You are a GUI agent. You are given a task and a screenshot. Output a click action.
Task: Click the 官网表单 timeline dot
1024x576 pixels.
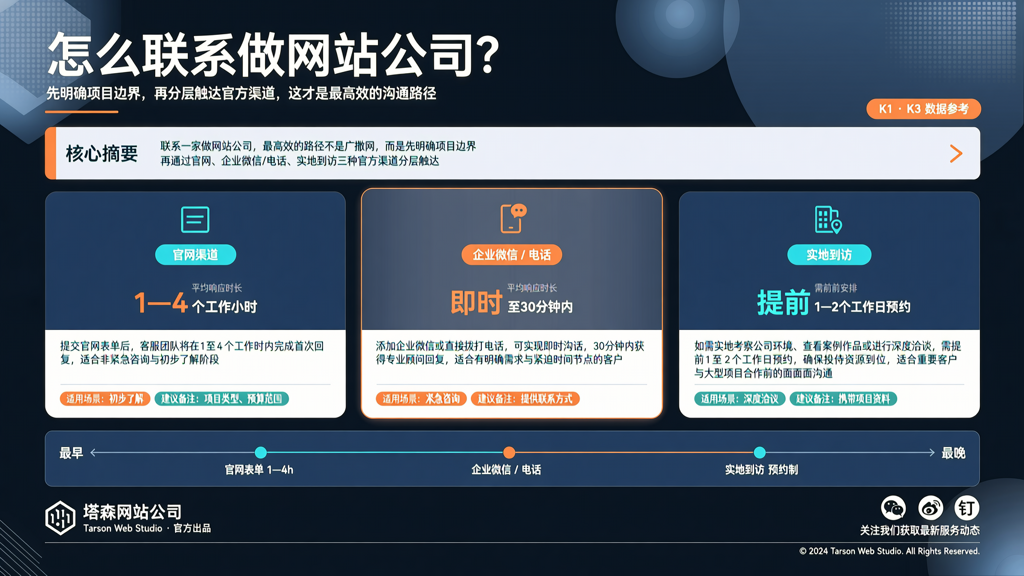tap(261, 452)
